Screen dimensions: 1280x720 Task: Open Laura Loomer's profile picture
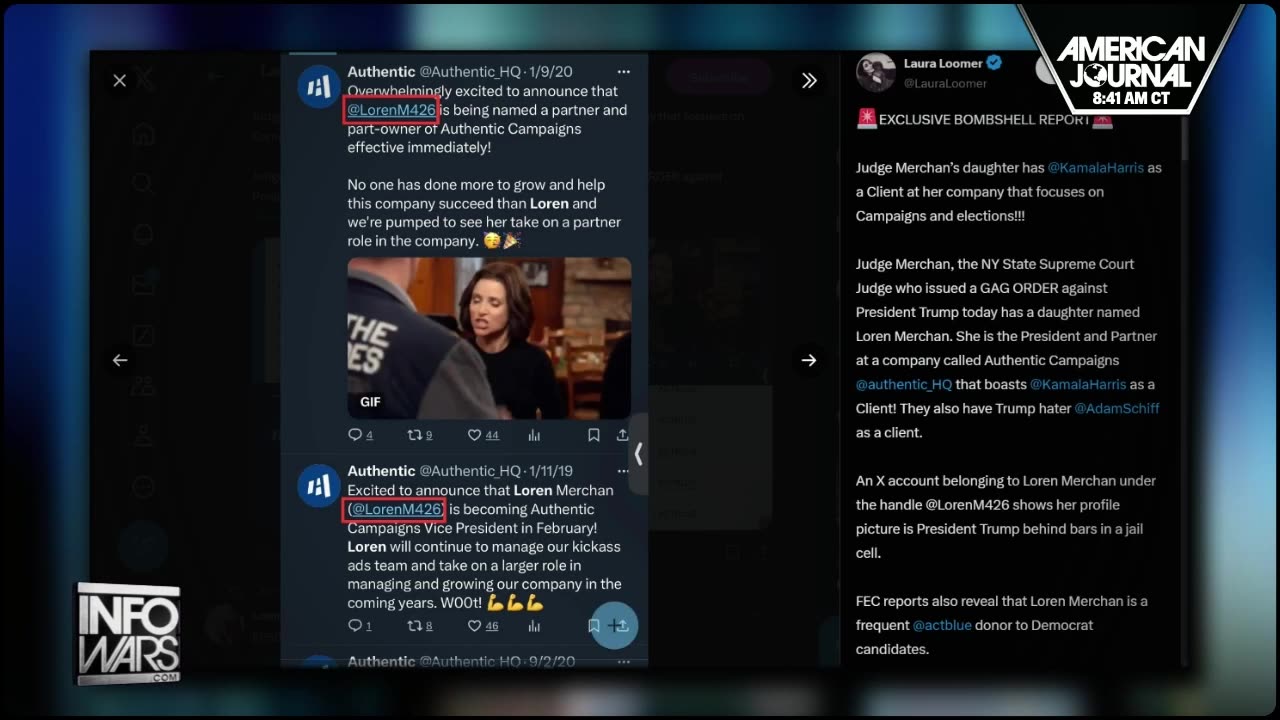point(876,72)
